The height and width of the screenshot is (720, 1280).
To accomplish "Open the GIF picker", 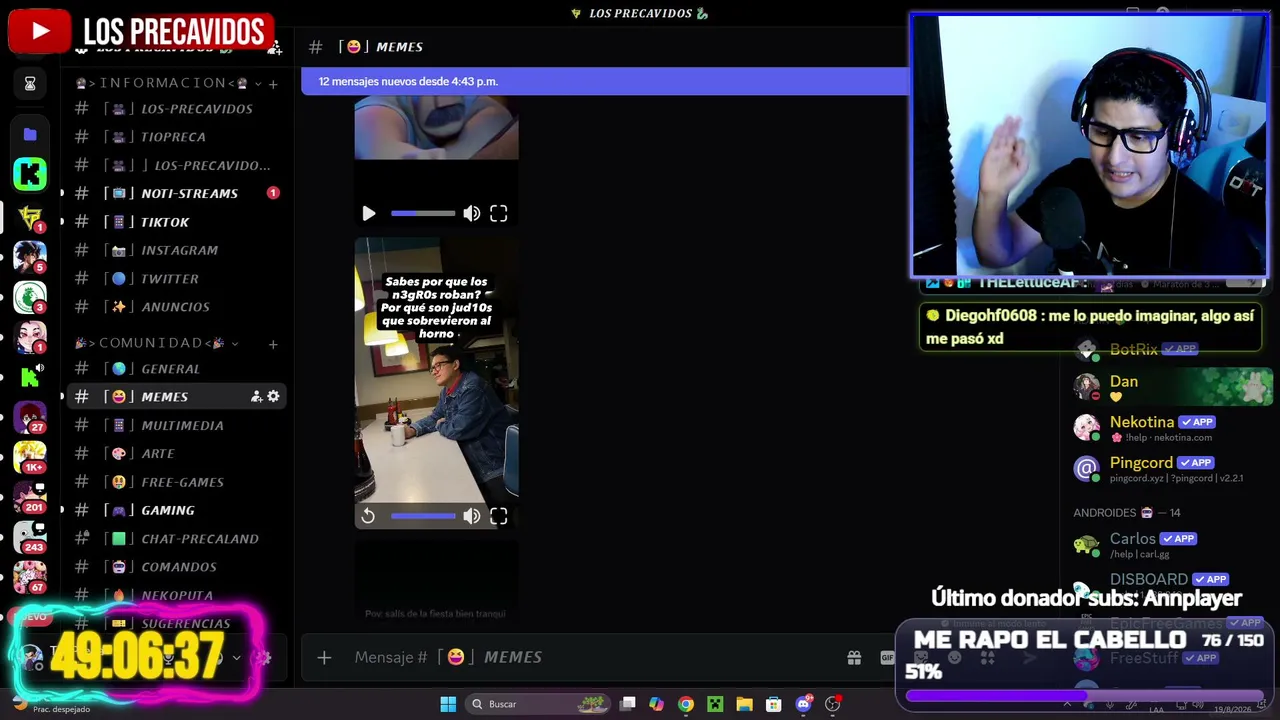I will pyautogui.click(x=888, y=657).
